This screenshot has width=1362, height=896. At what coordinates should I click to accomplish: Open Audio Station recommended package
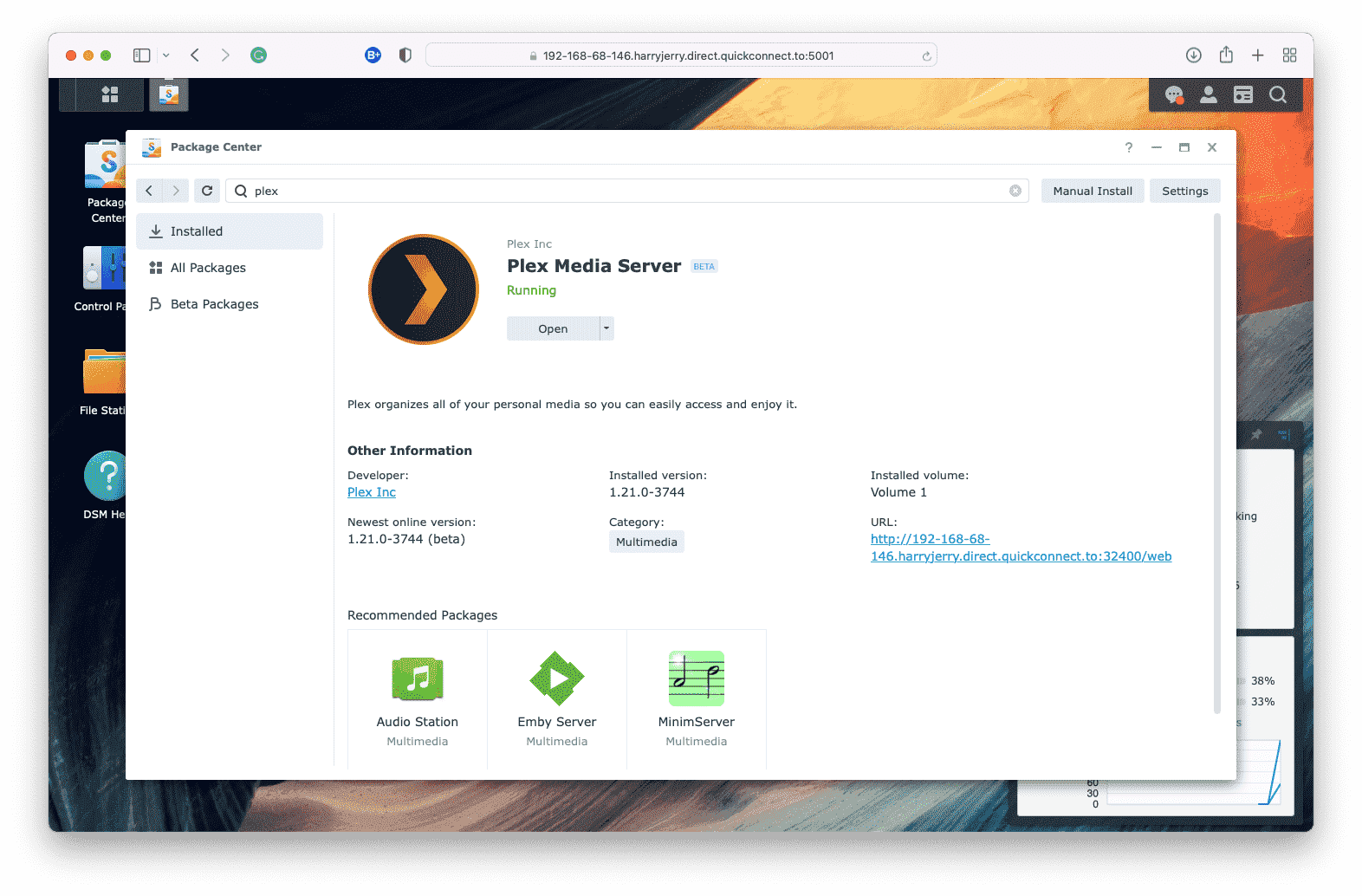pos(418,698)
